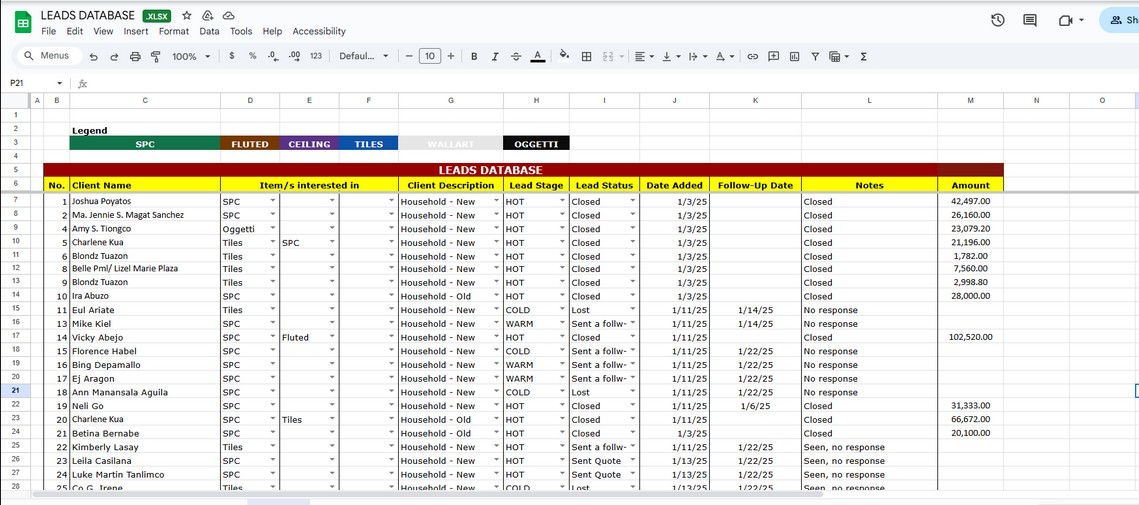Open filter views dropdown
The width and height of the screenshot is (1139, 505).
(839, 56)
